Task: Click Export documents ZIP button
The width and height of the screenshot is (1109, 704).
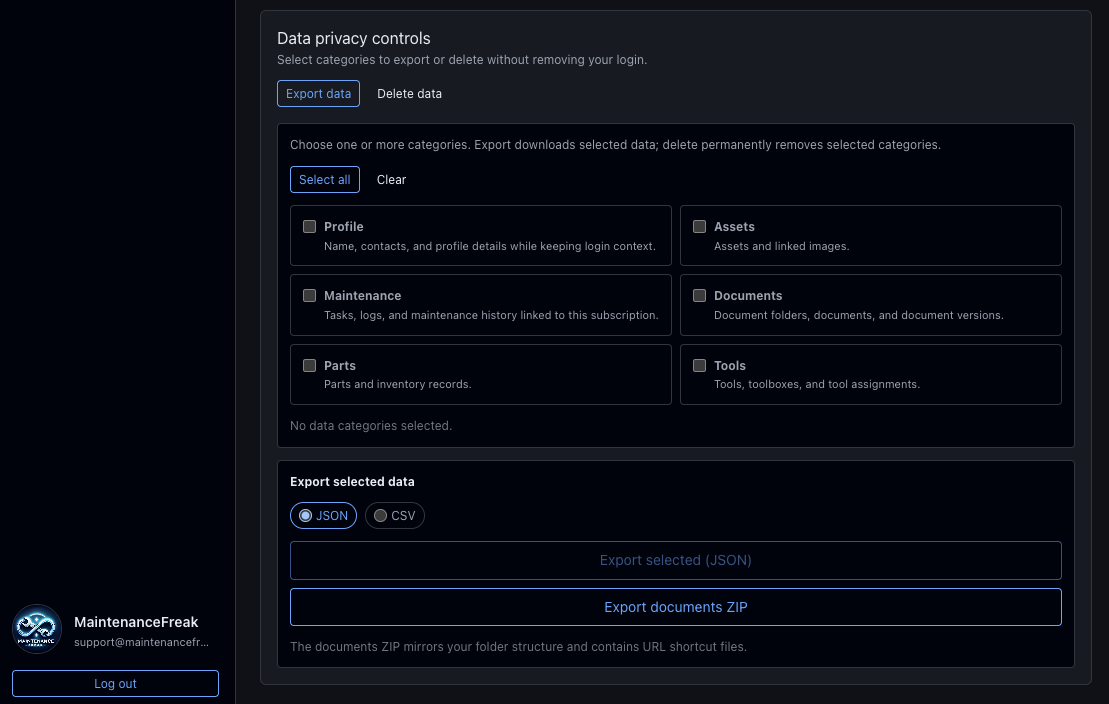Action: 675,607
